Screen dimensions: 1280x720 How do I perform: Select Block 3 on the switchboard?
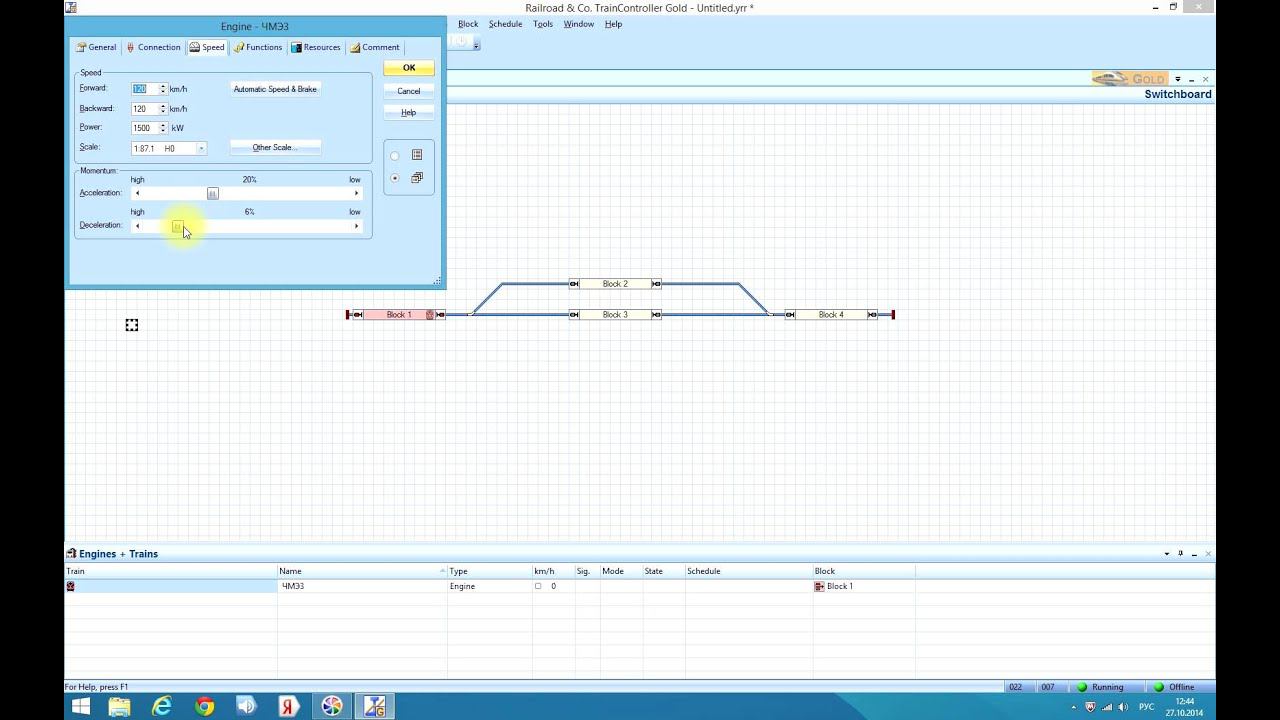pyautogui.click(x=615, y=315)
